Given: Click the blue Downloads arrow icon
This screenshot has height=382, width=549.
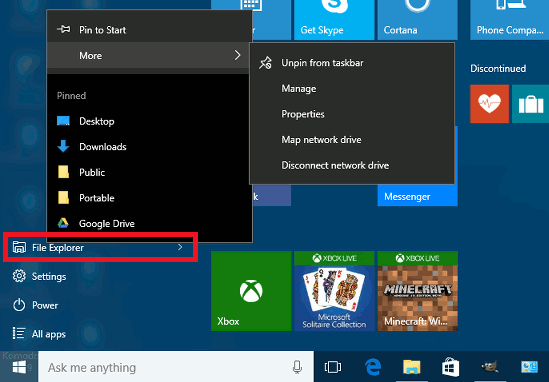Looking at the screenshot, I should [63, 146].
